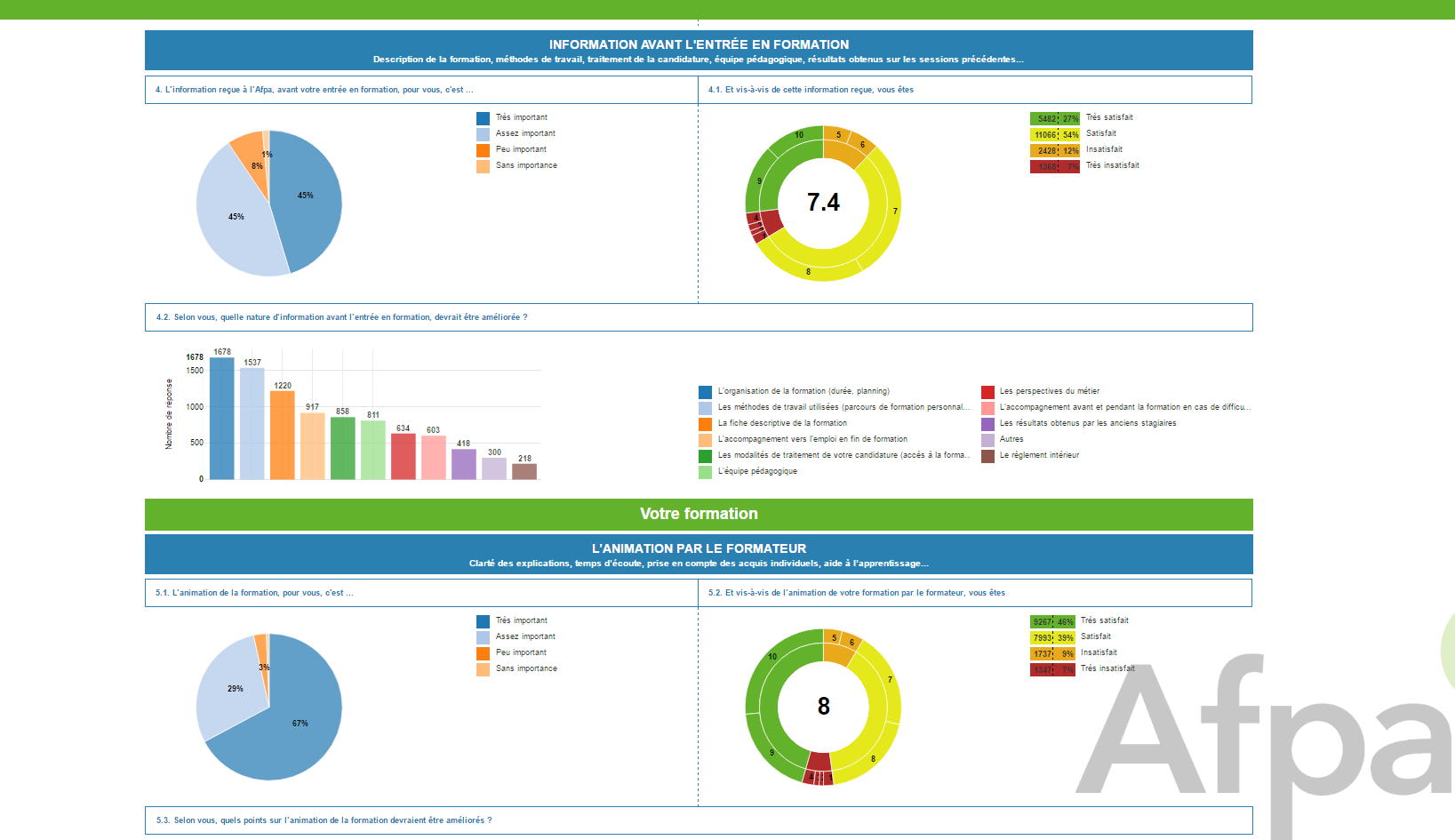Click the red 634 bar
1455x840 pixels.
pyautogui.click(x=404, y=457)
